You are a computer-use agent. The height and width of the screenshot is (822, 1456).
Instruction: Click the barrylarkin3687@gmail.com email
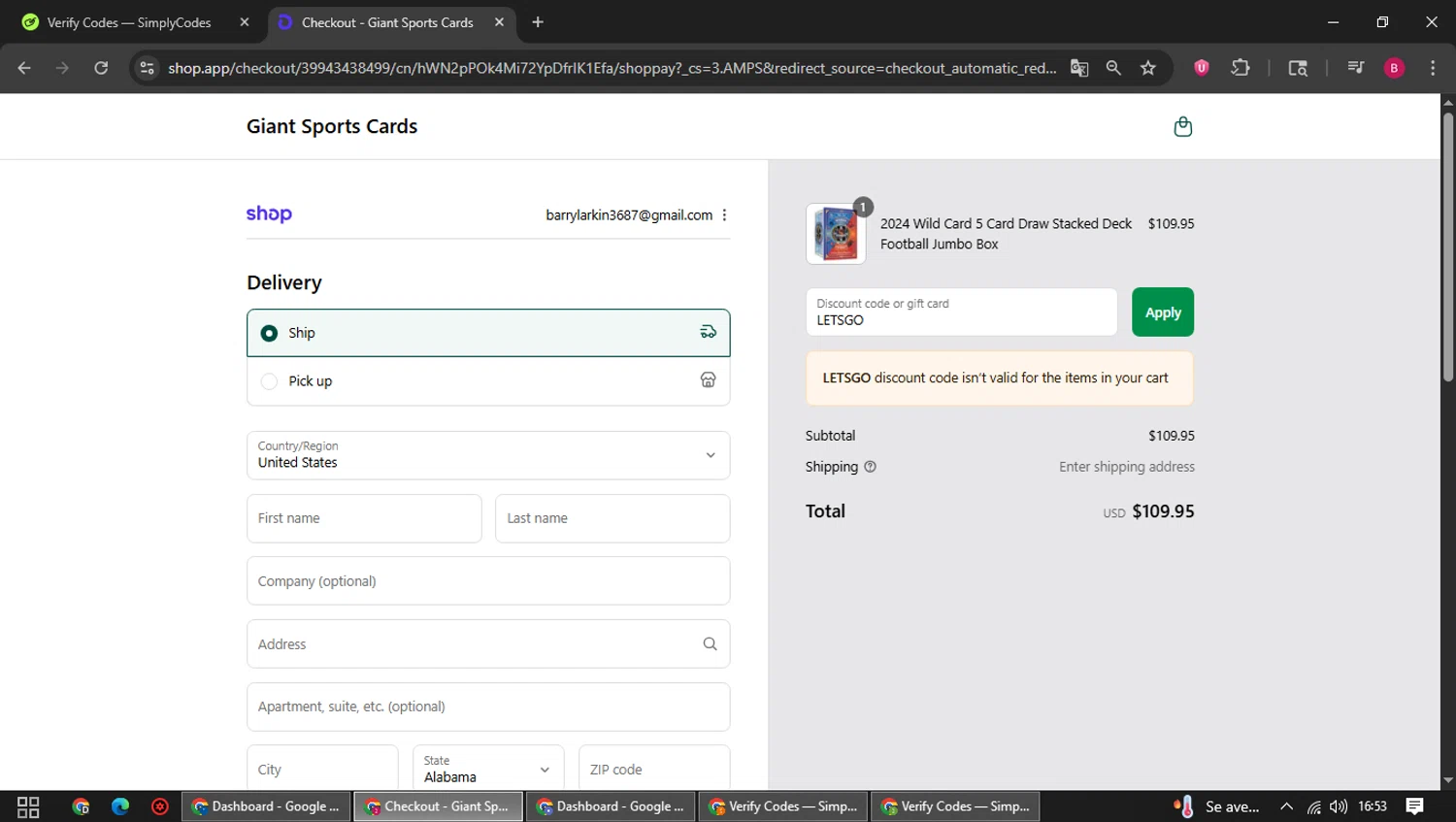point(629,215)
